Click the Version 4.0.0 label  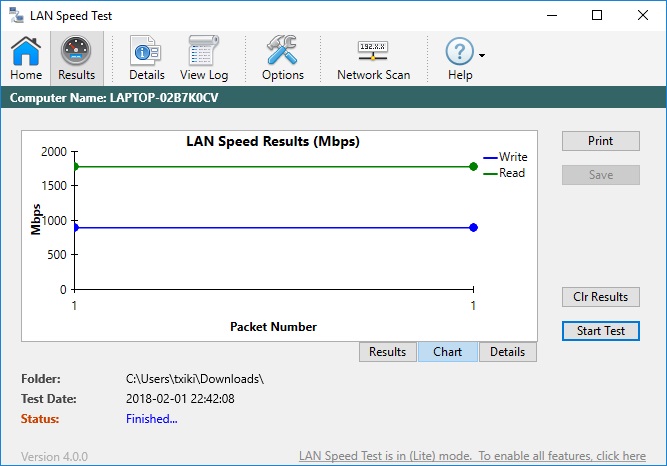[x=54, y=457]
